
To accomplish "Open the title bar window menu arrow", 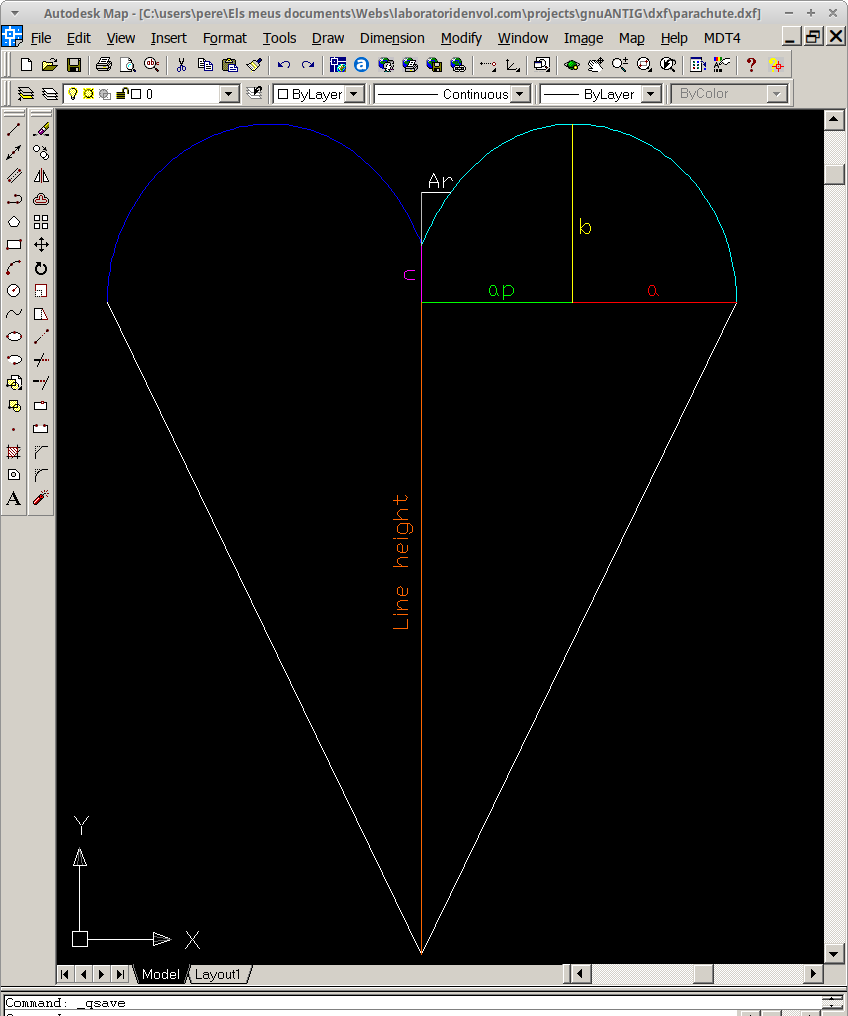I will (x=15, y=13).
